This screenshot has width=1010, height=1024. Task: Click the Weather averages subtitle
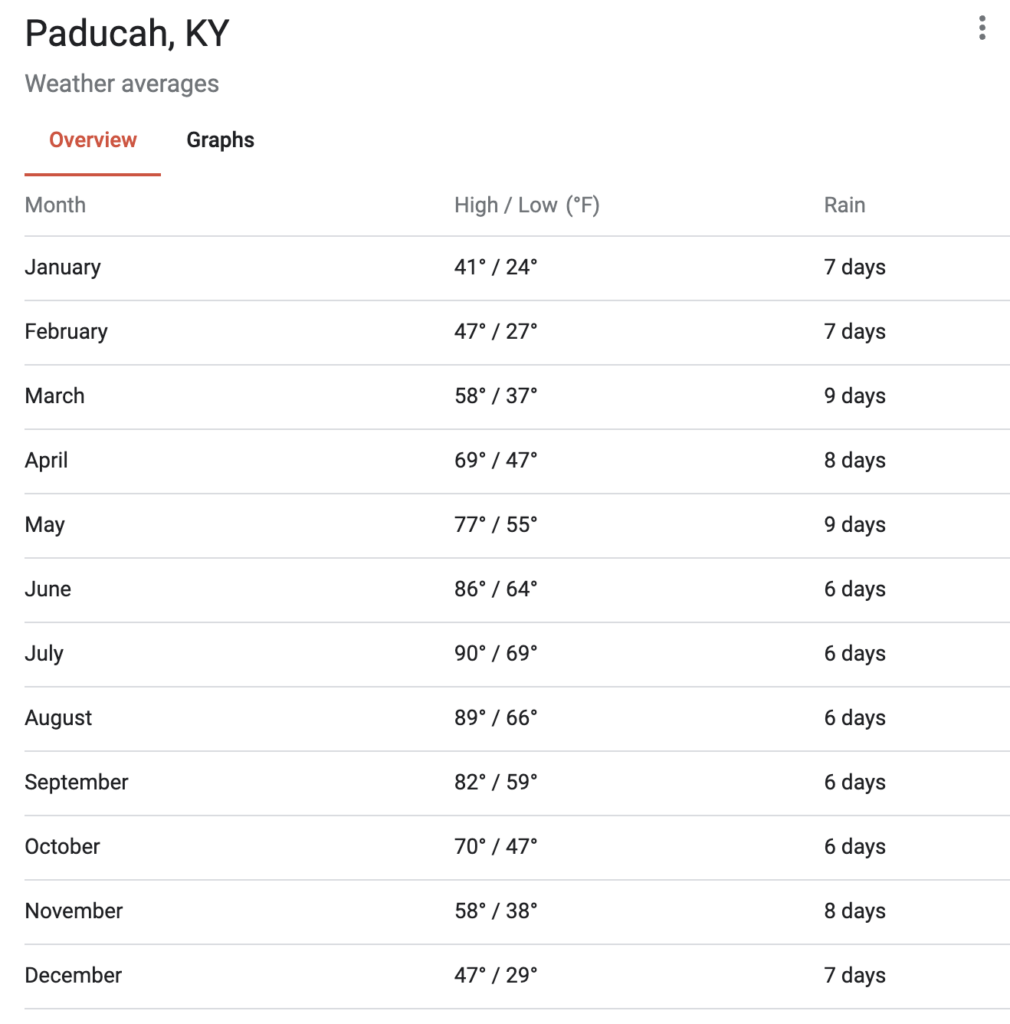point(122,84)
